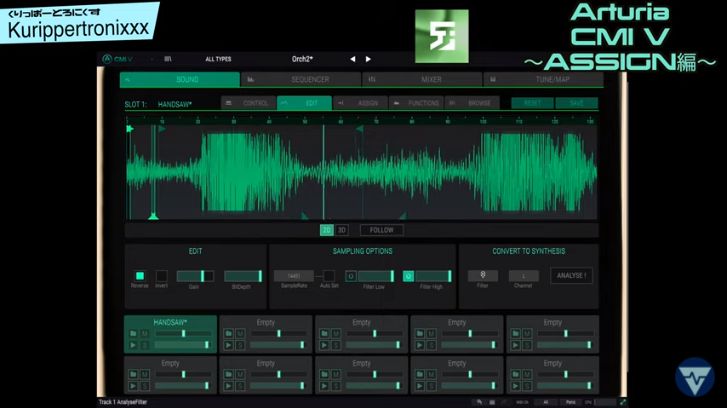Screen dimensions: 727x408
Task: Toggle the Invert switch
Action: (161, 276)
